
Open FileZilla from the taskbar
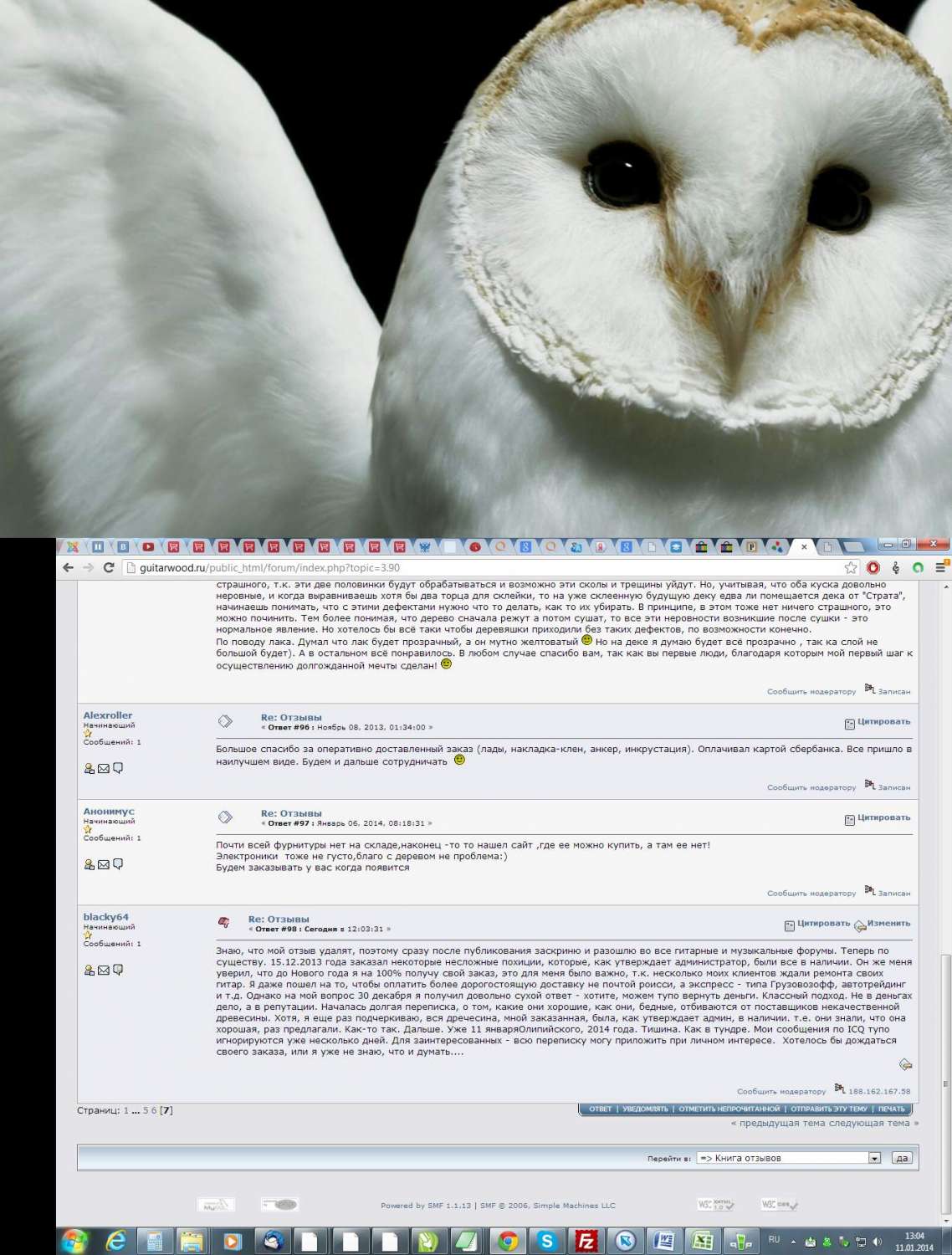[x=586, y=1242]
